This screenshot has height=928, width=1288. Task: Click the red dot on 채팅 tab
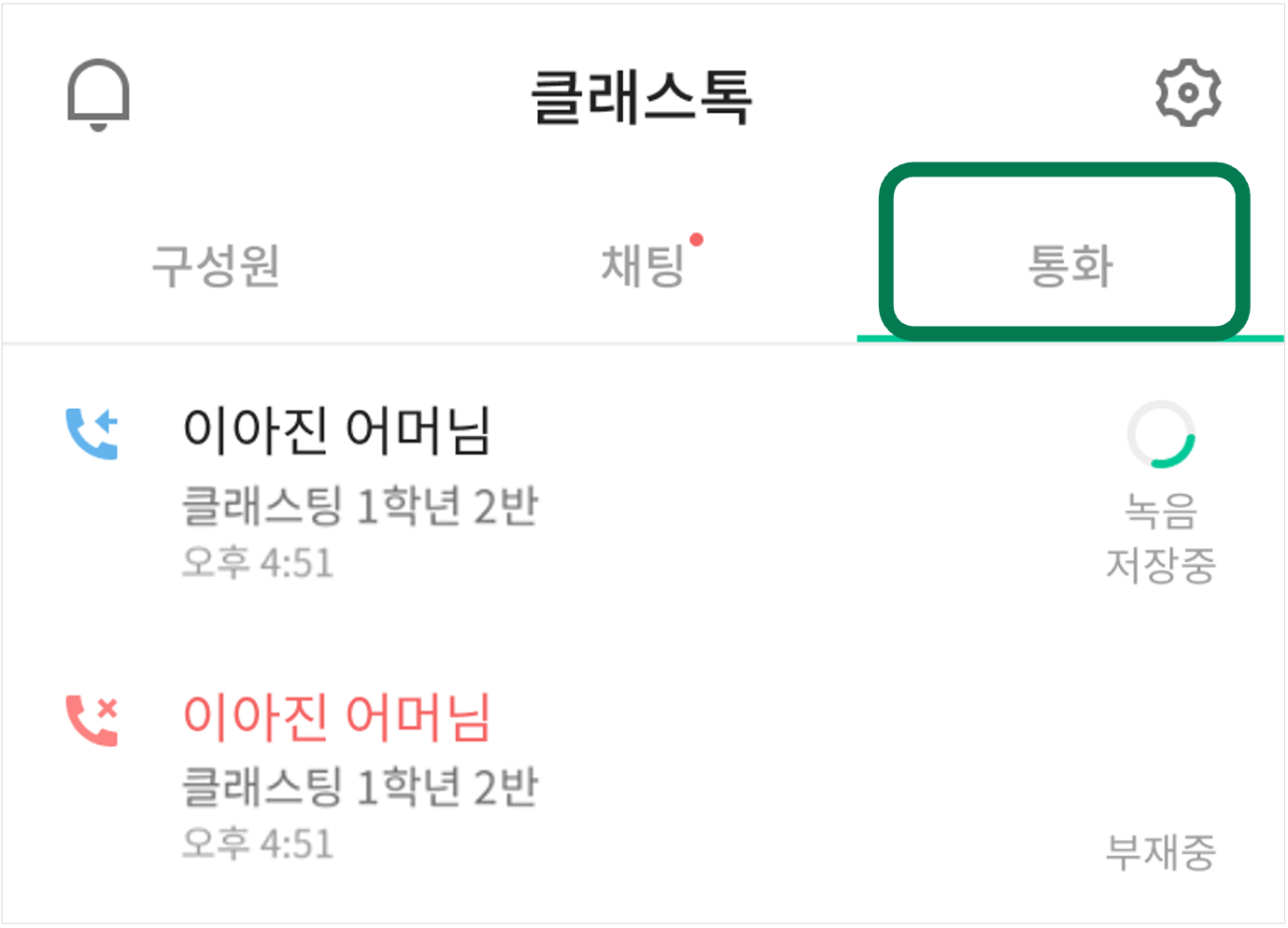[696, 240]
